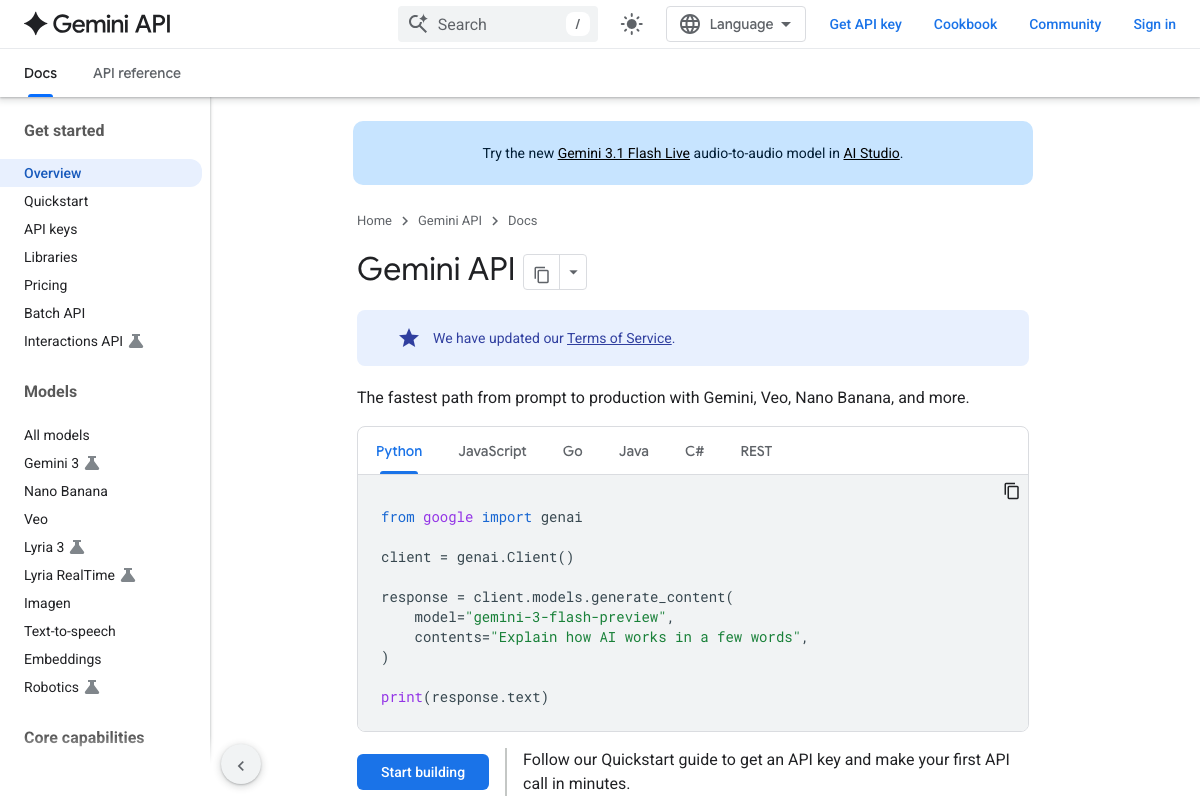Open the API reference tab
1200x800 pixels.
(136, 72)
